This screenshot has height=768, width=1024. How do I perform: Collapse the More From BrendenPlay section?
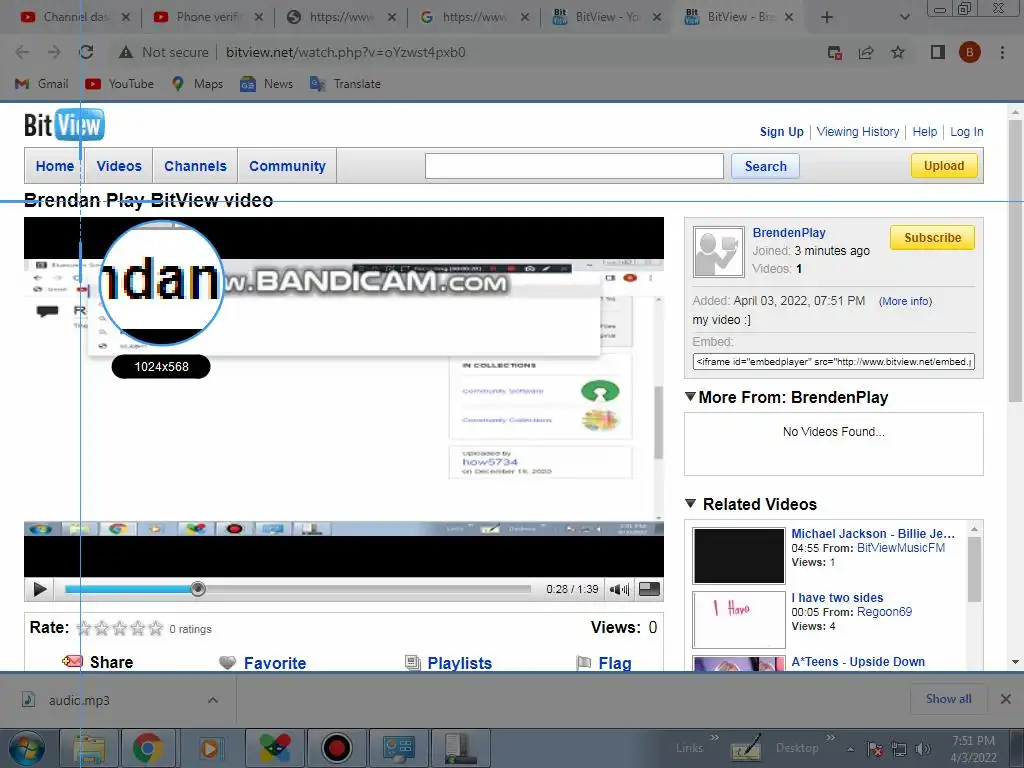[690, 396]
